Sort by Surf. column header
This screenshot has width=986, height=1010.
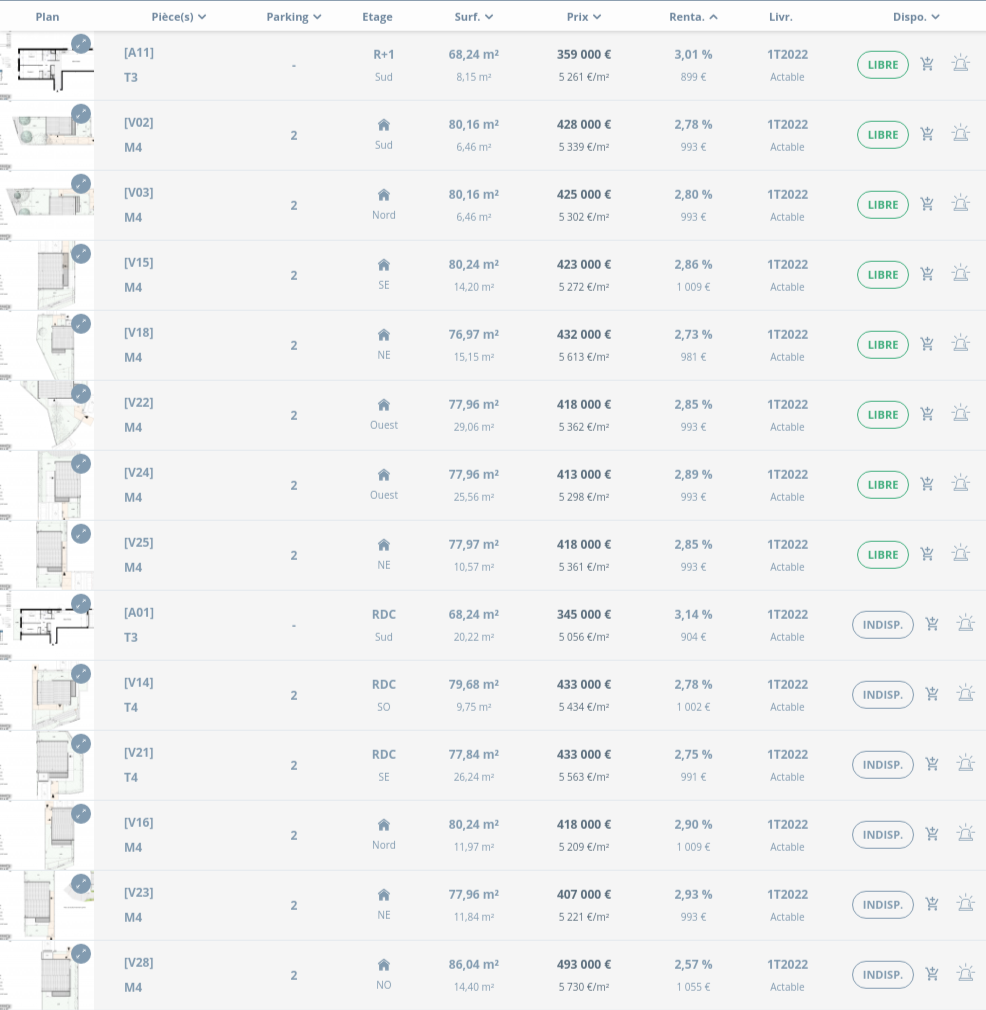click(x=474, y=17)
